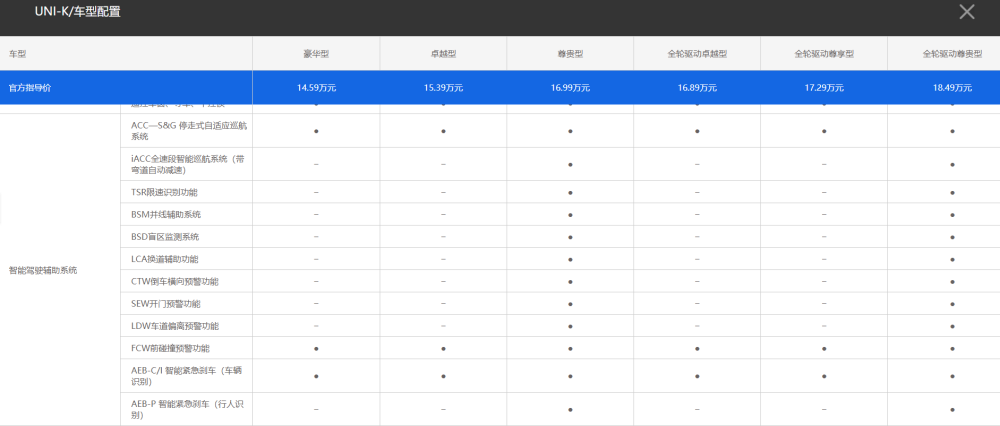
Task: Click the LCA dash under 豪华型
Action: (x=316, y=259)
